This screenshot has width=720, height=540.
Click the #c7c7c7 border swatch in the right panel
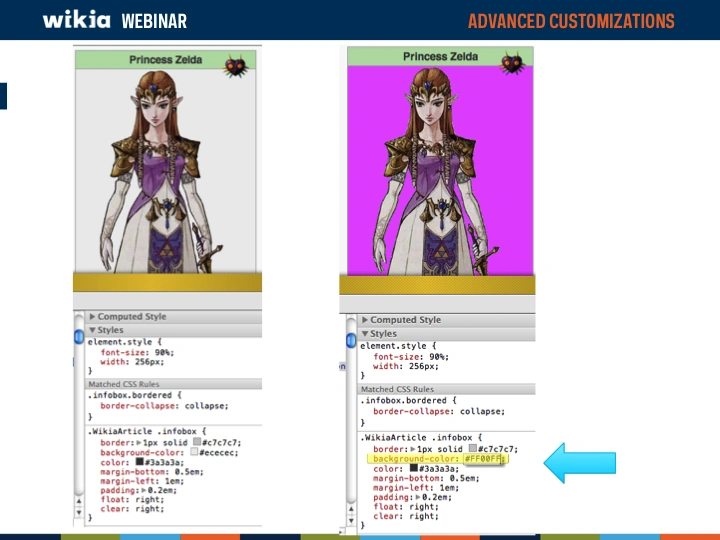pyautogui.click(x=472, y=448)
